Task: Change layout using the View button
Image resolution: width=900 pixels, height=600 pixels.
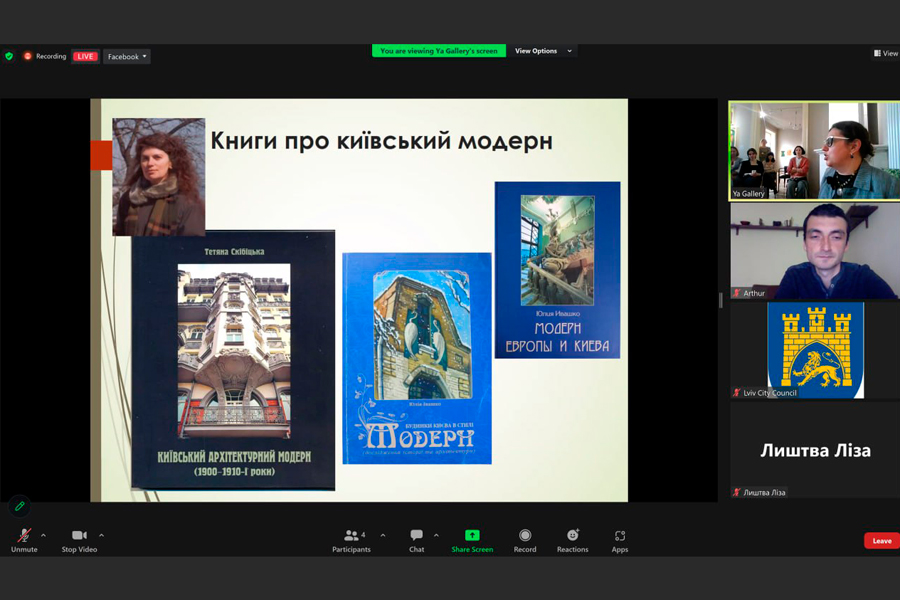Action: pyautogui.click(x=886, y=53)
